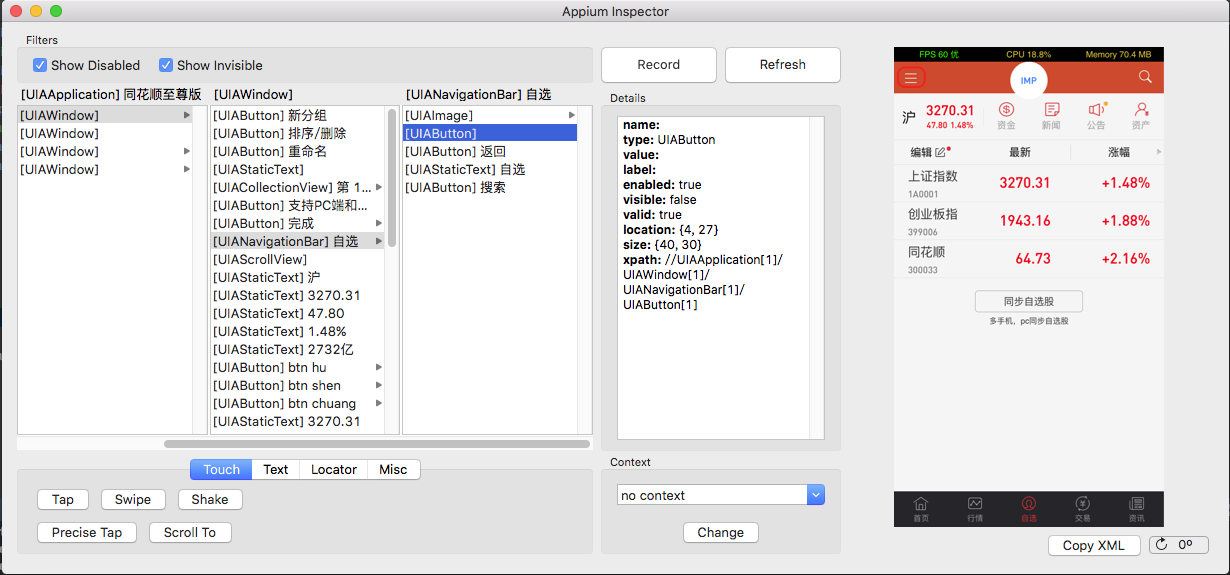This screenshot has height=575, width=1230.
Task: Select the UIAScrollView row
Action: tap(298, 259)
